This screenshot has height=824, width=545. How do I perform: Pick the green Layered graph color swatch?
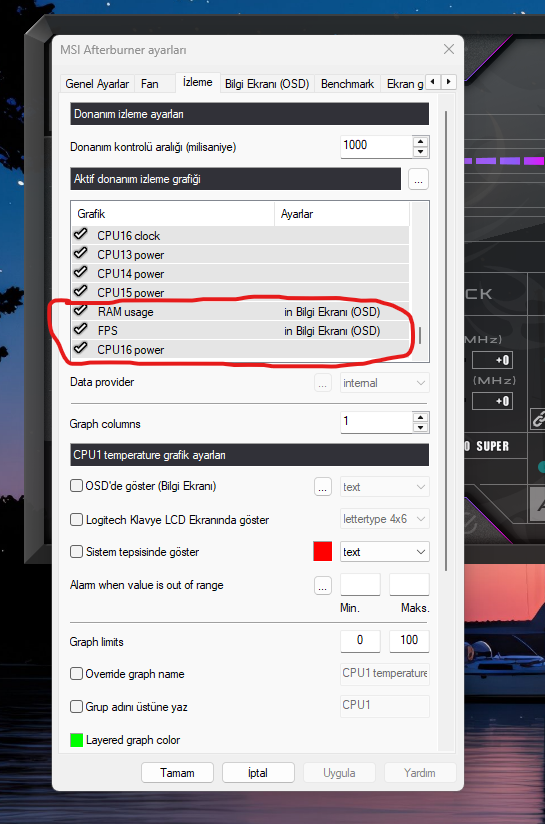[76, 740]
